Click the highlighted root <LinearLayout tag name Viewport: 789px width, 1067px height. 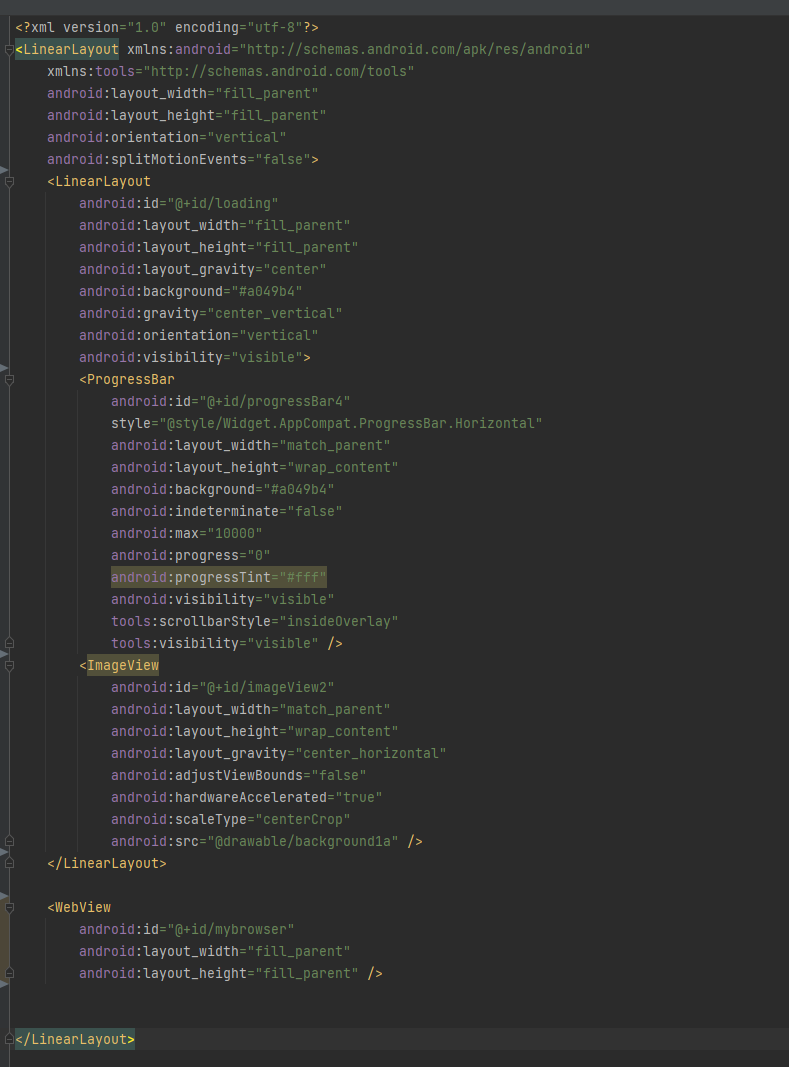[x=71, y=50]
